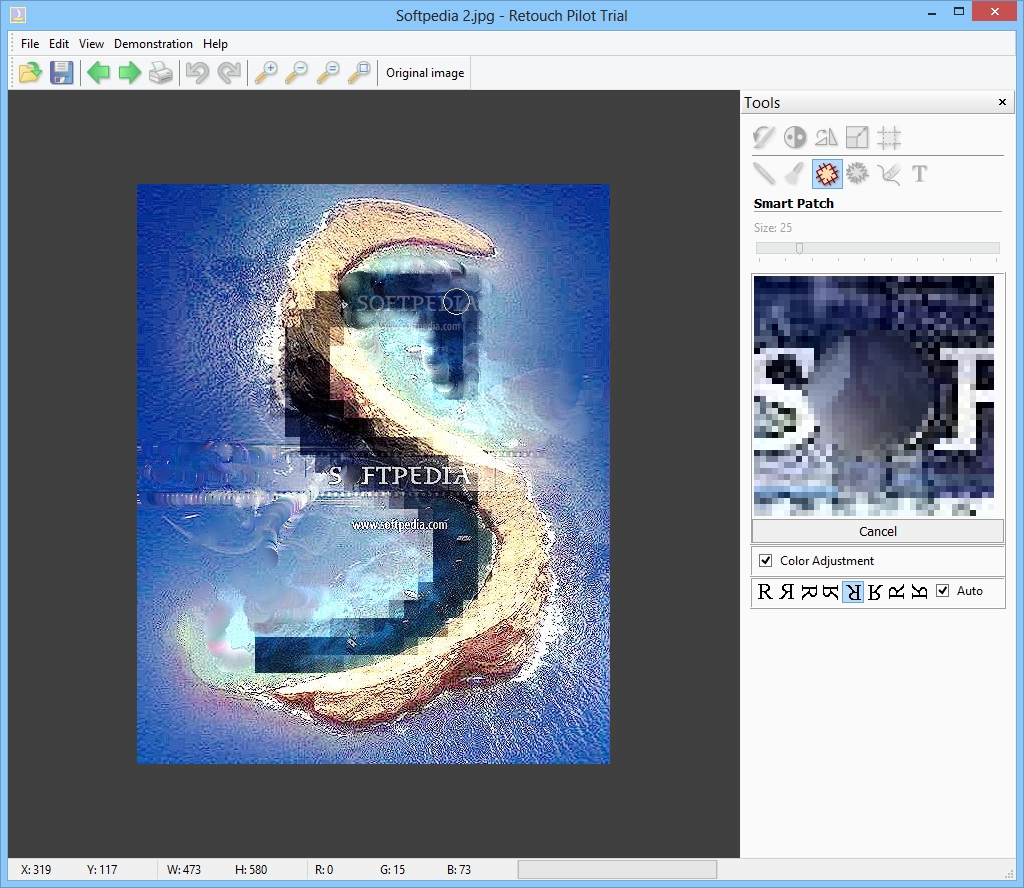The height and width of the screenshot is (888, 1024).
Task: Click the B: 73 color status entry
Action: (459, 870)
